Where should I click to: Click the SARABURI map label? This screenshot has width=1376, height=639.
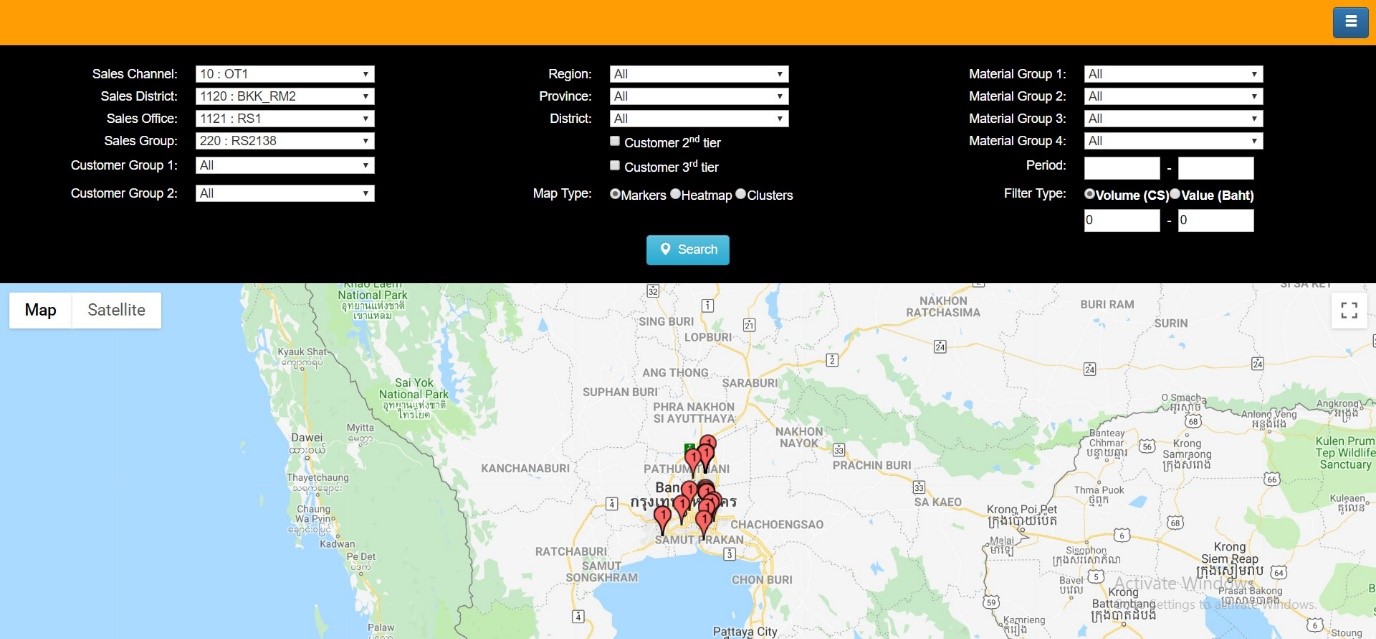[750, 382]
